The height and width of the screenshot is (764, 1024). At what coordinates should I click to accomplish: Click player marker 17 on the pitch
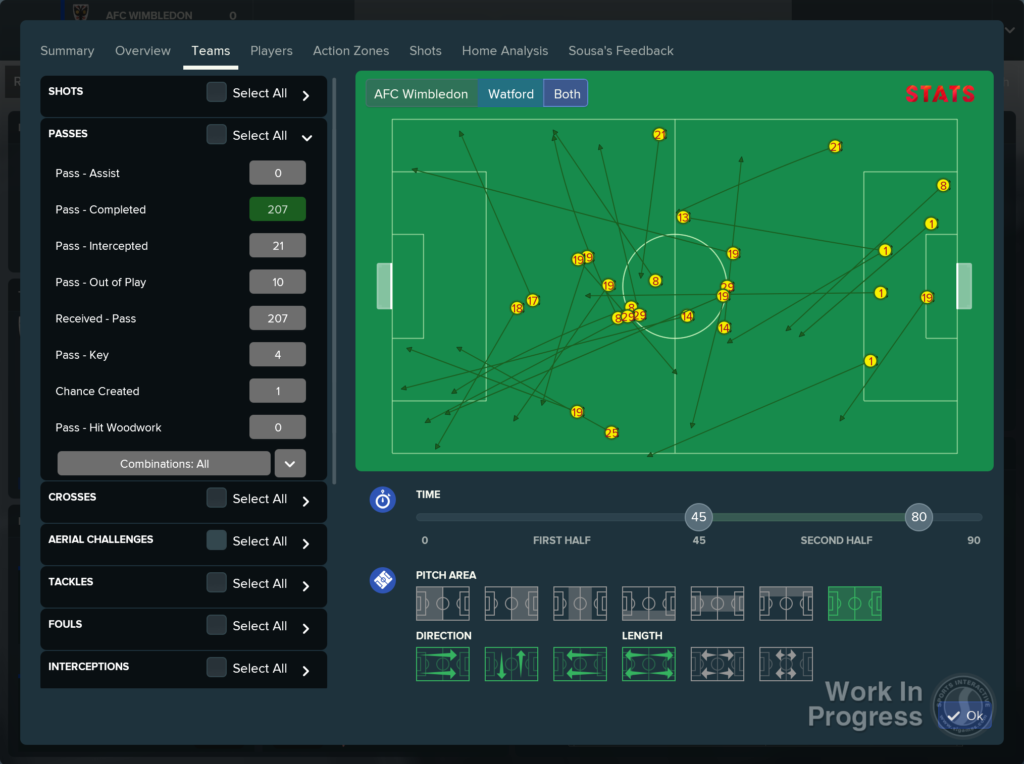pos(533,300)
